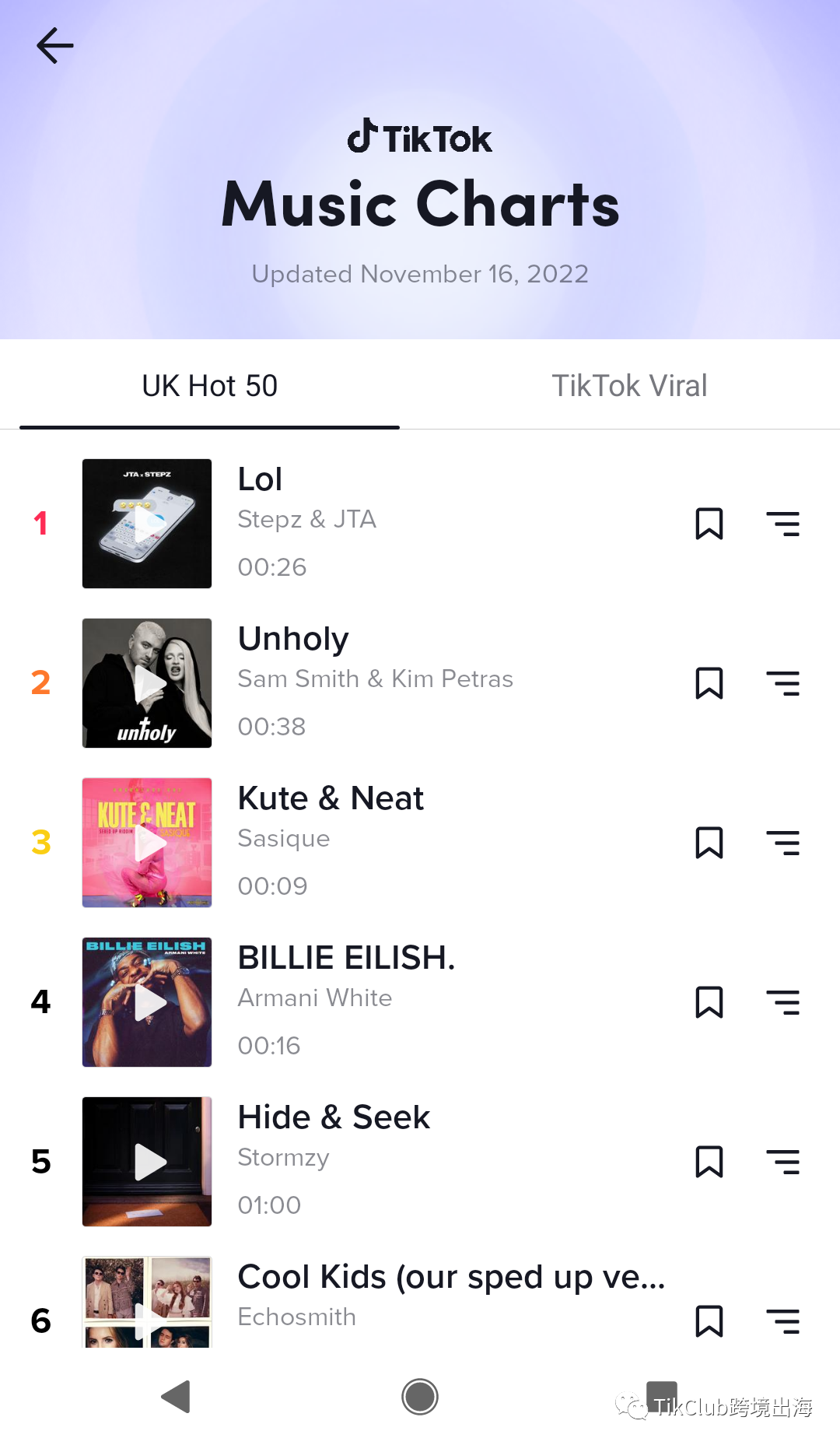Select the UK Hot 50 tab

(210, 386)
